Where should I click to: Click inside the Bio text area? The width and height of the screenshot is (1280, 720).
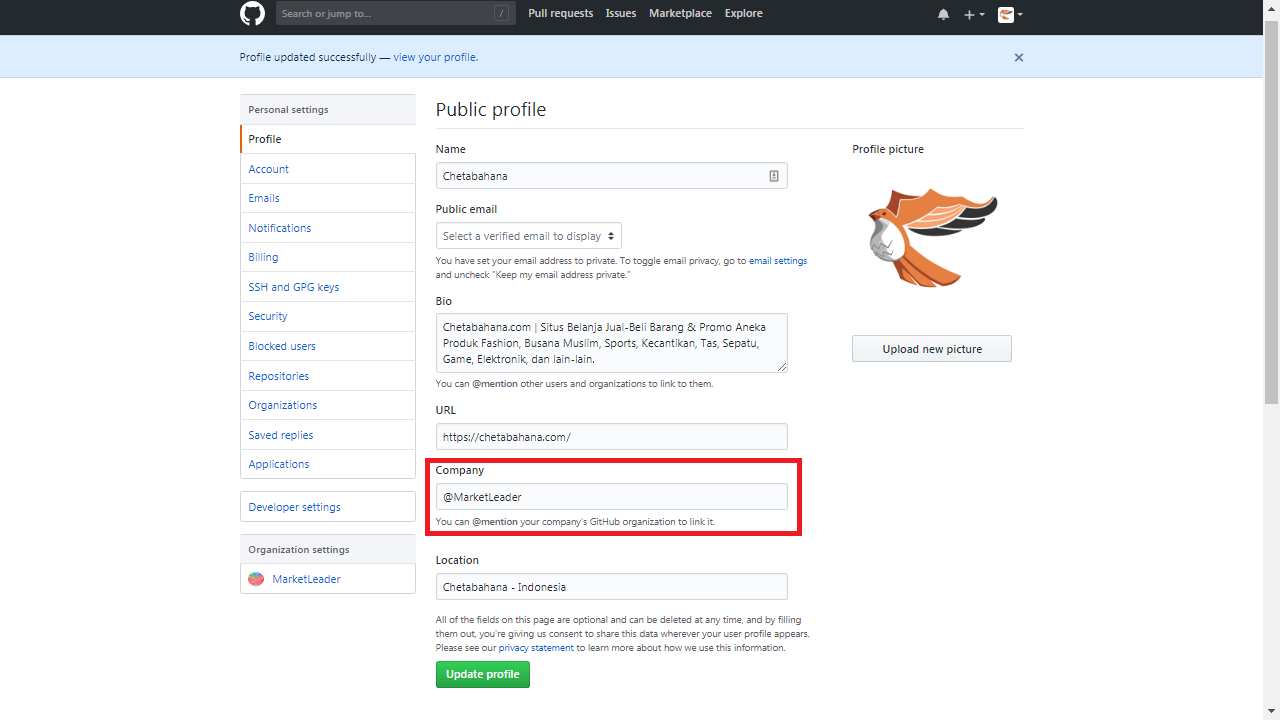tap(611, 343)
